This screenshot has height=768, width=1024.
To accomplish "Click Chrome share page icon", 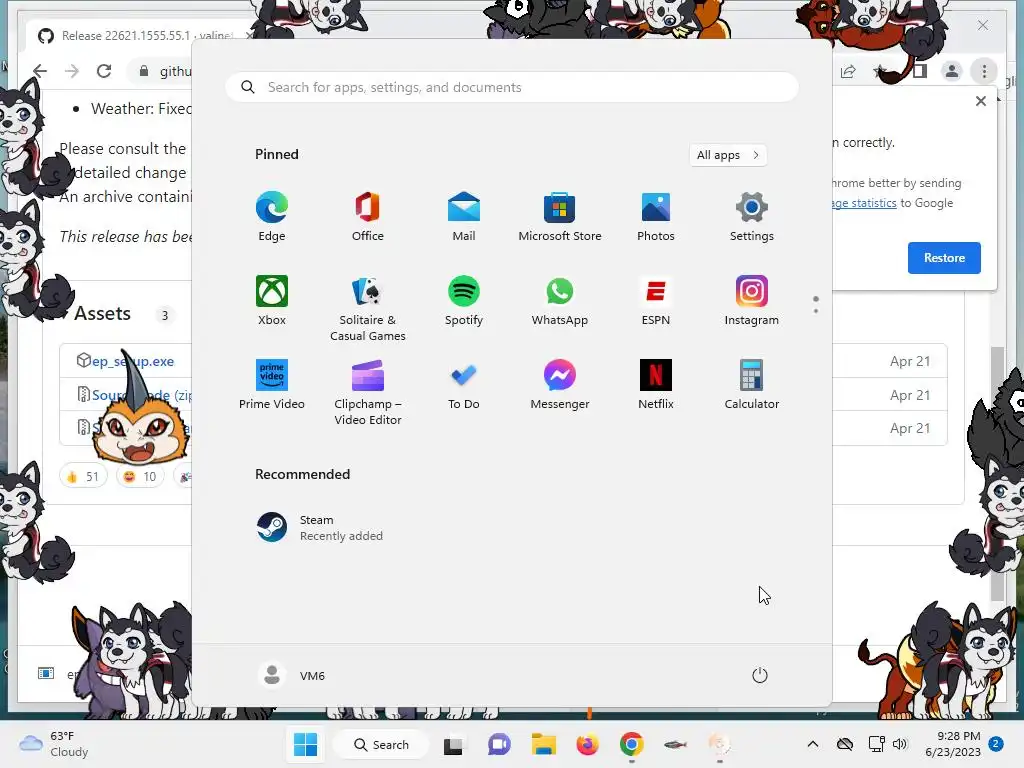I will (x=848, y=71).
